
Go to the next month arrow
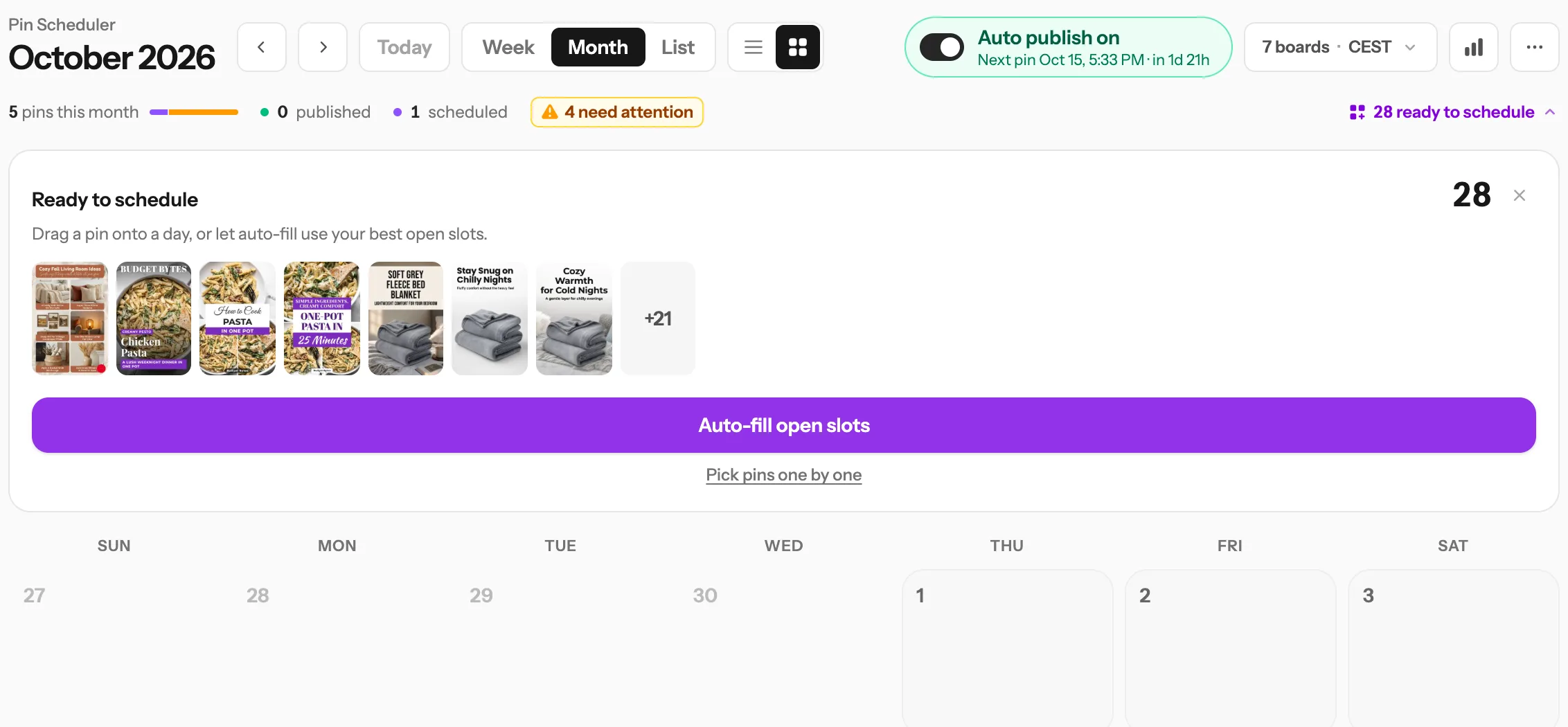(x=323, y=47)
